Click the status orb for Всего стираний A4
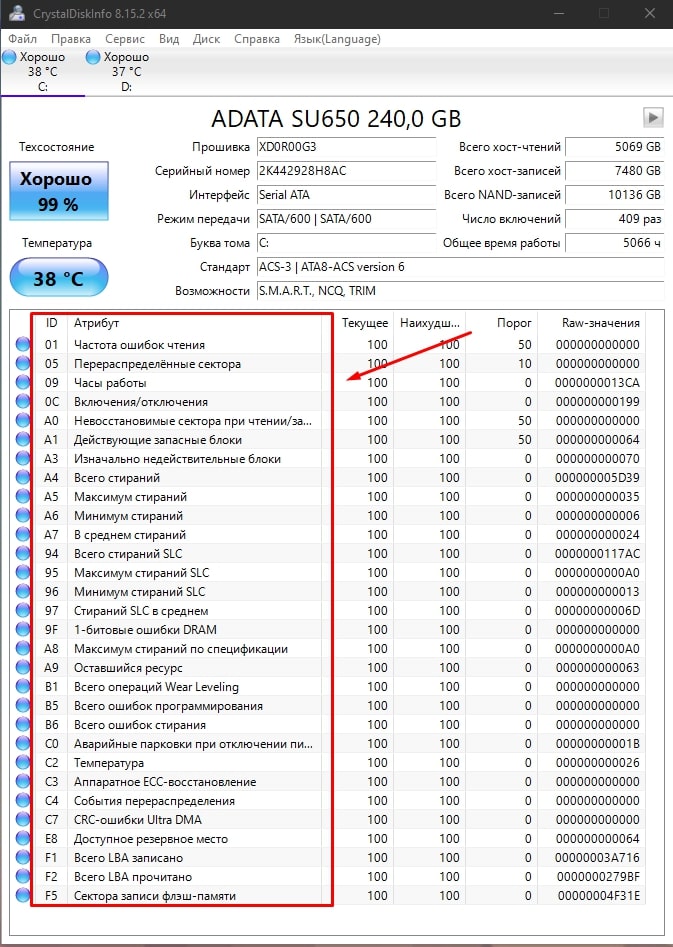This screenshot has height=947, width=673. point(23,478)
